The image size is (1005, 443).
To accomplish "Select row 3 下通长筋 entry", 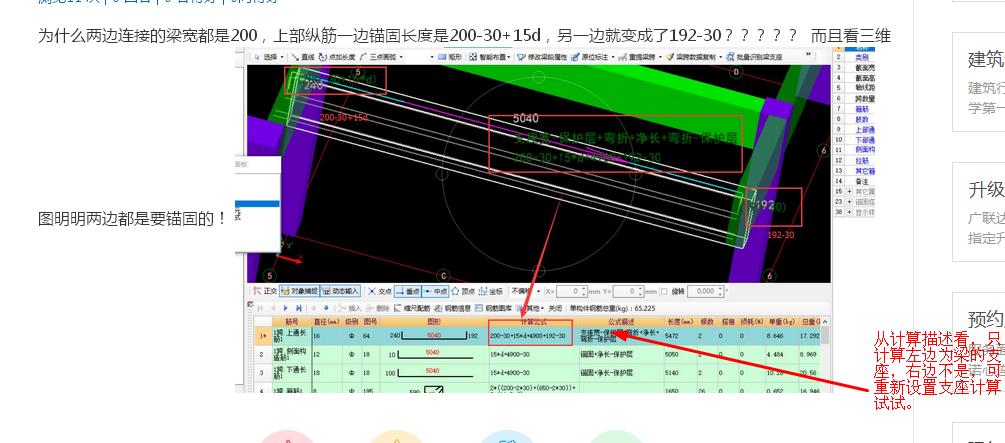I will (x=292, y=373).
